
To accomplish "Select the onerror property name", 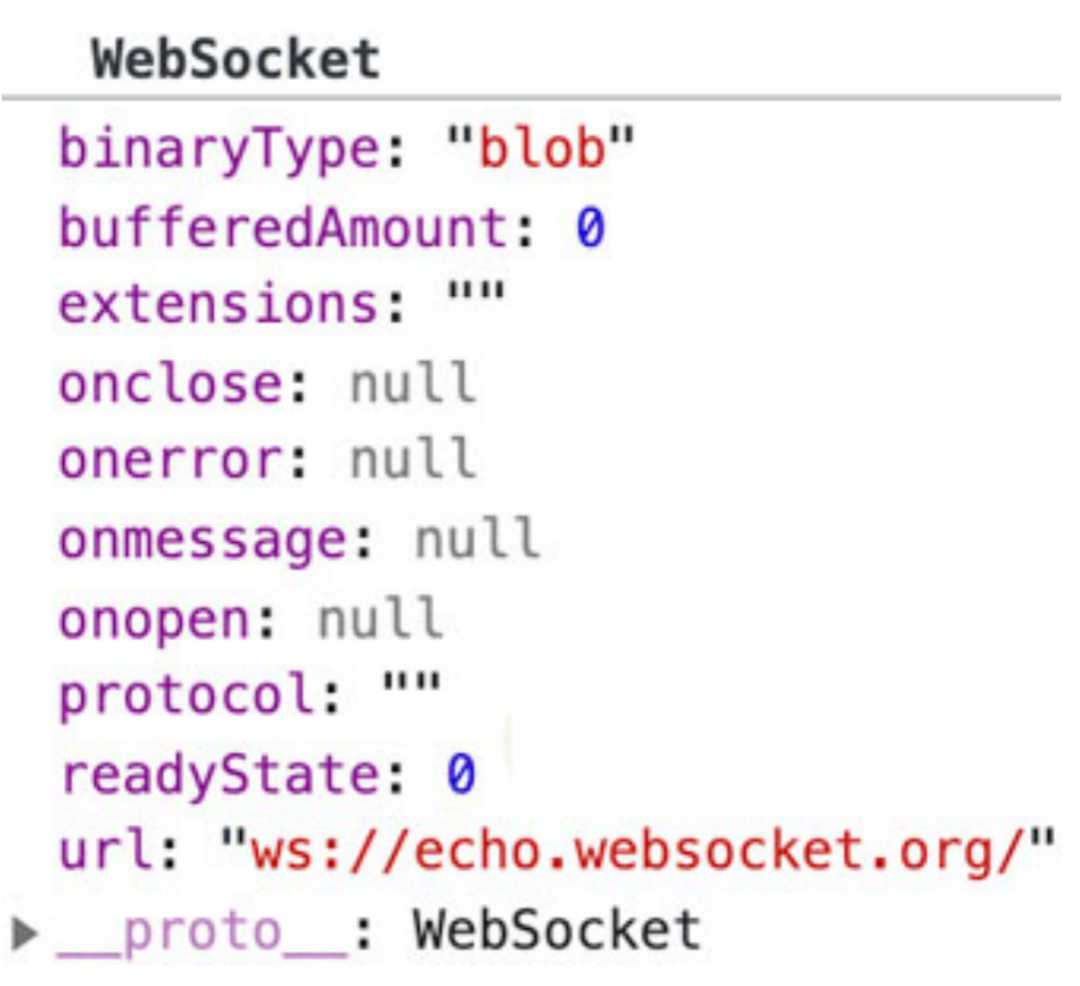I will point(171,460).
